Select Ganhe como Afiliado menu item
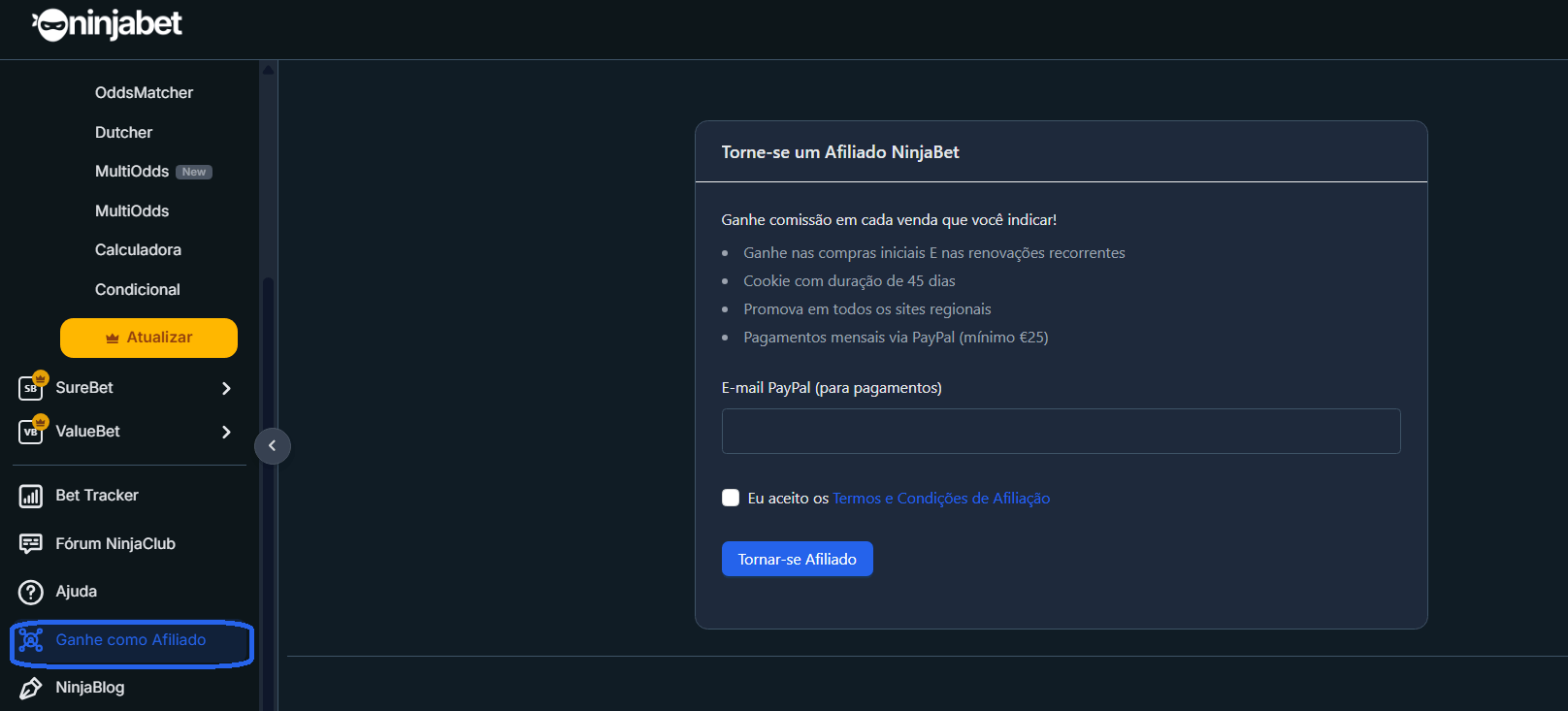 click(131, 640)
